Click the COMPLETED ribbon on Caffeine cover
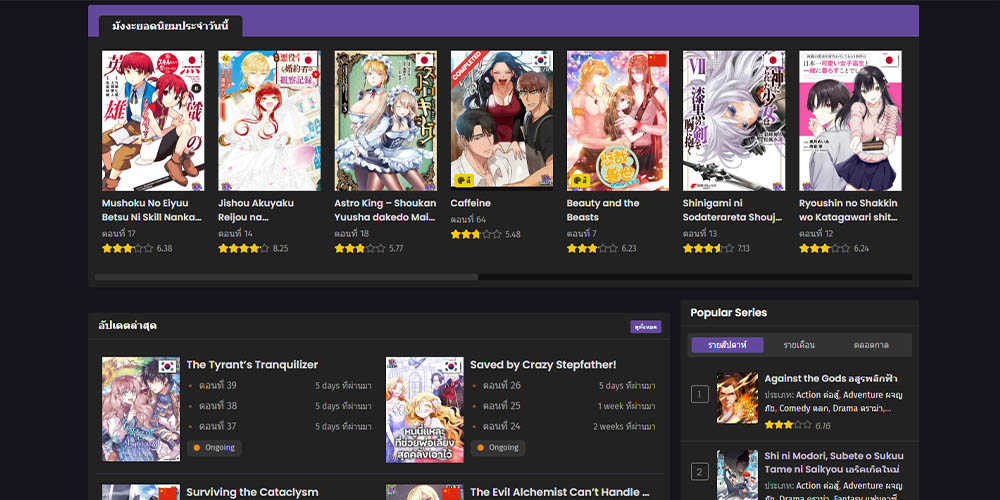Screen dimensions: 1000x500 click(x=467, y=66)
